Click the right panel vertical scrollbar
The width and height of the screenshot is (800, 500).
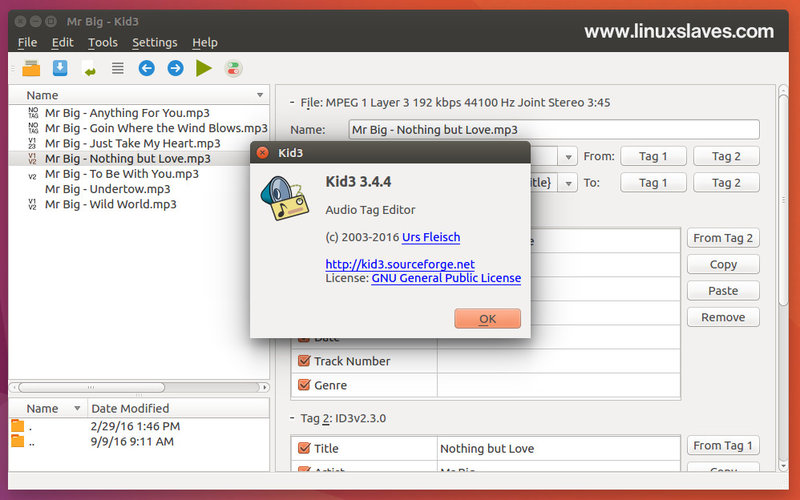click(x=783, y=199)
